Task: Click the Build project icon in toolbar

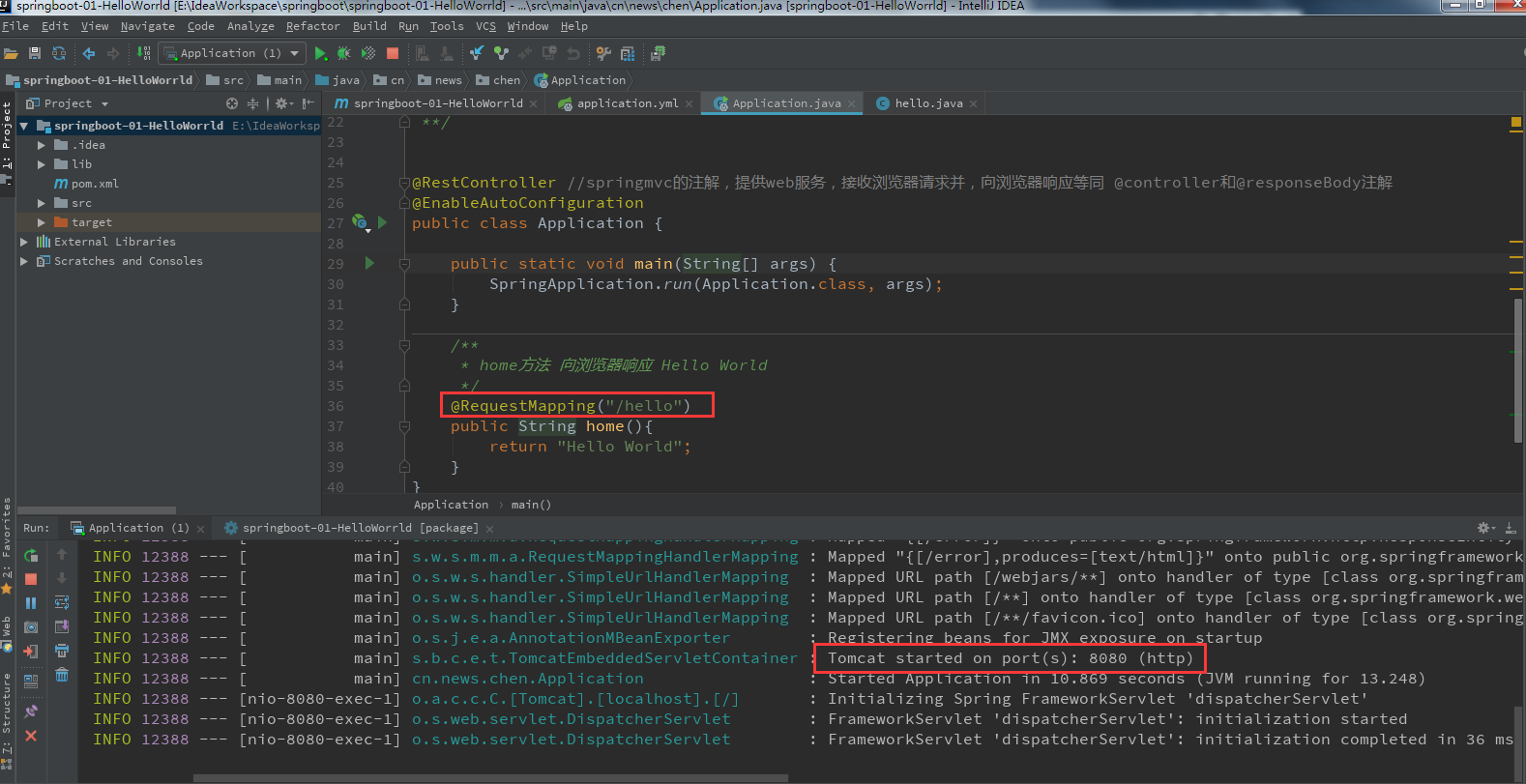Action: pos(143,53)
